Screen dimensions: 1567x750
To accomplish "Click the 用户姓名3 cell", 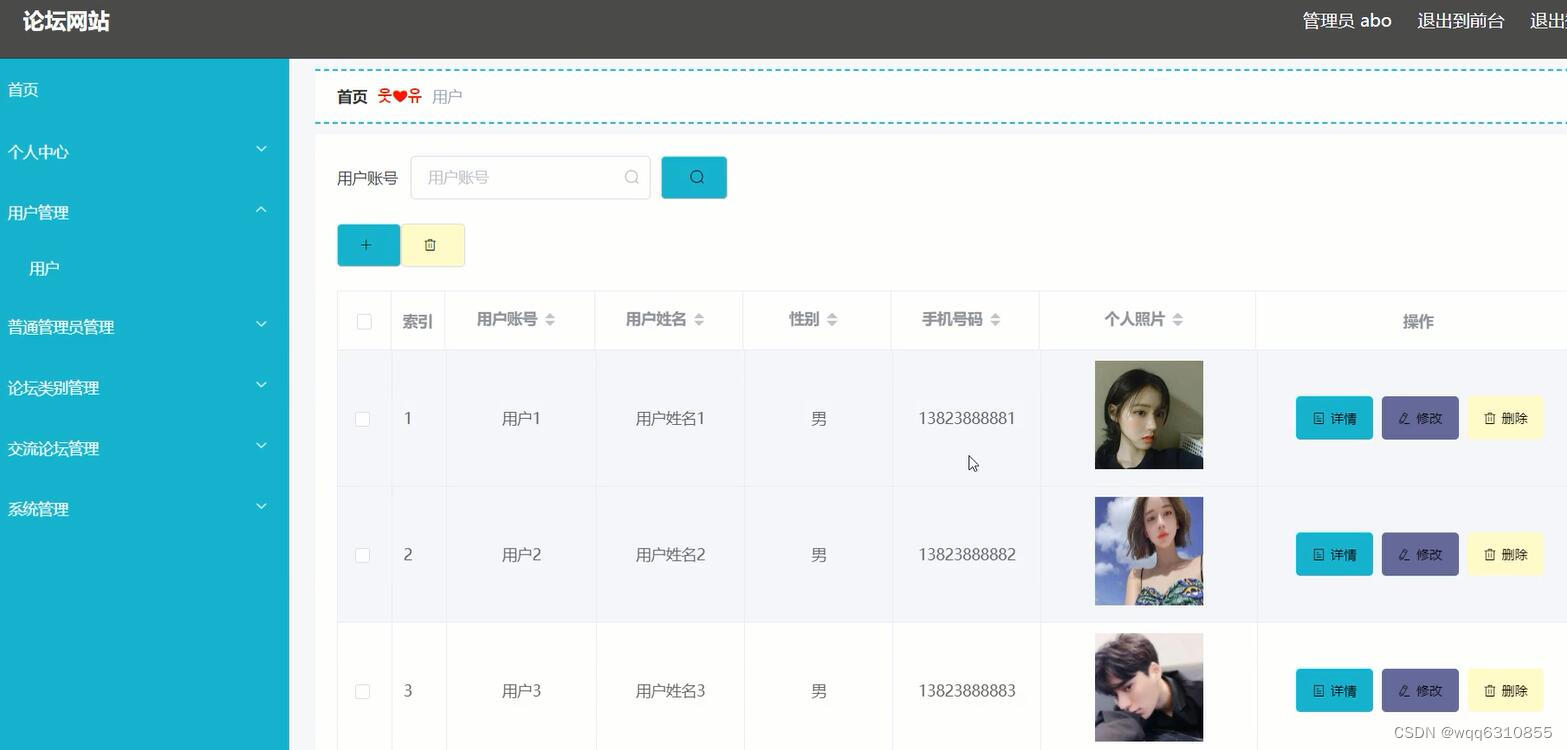I will tap(670, 690).
